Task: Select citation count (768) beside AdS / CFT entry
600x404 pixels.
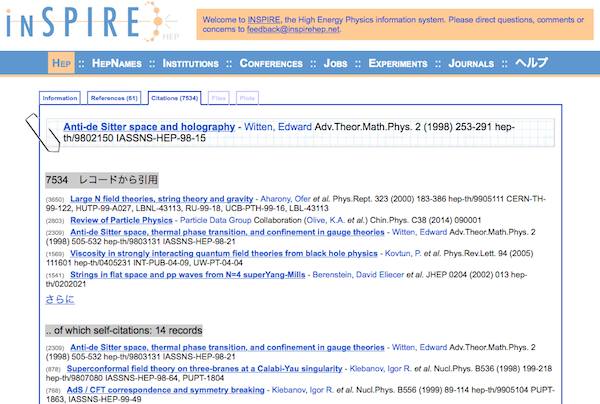Action: pos(53,391)
